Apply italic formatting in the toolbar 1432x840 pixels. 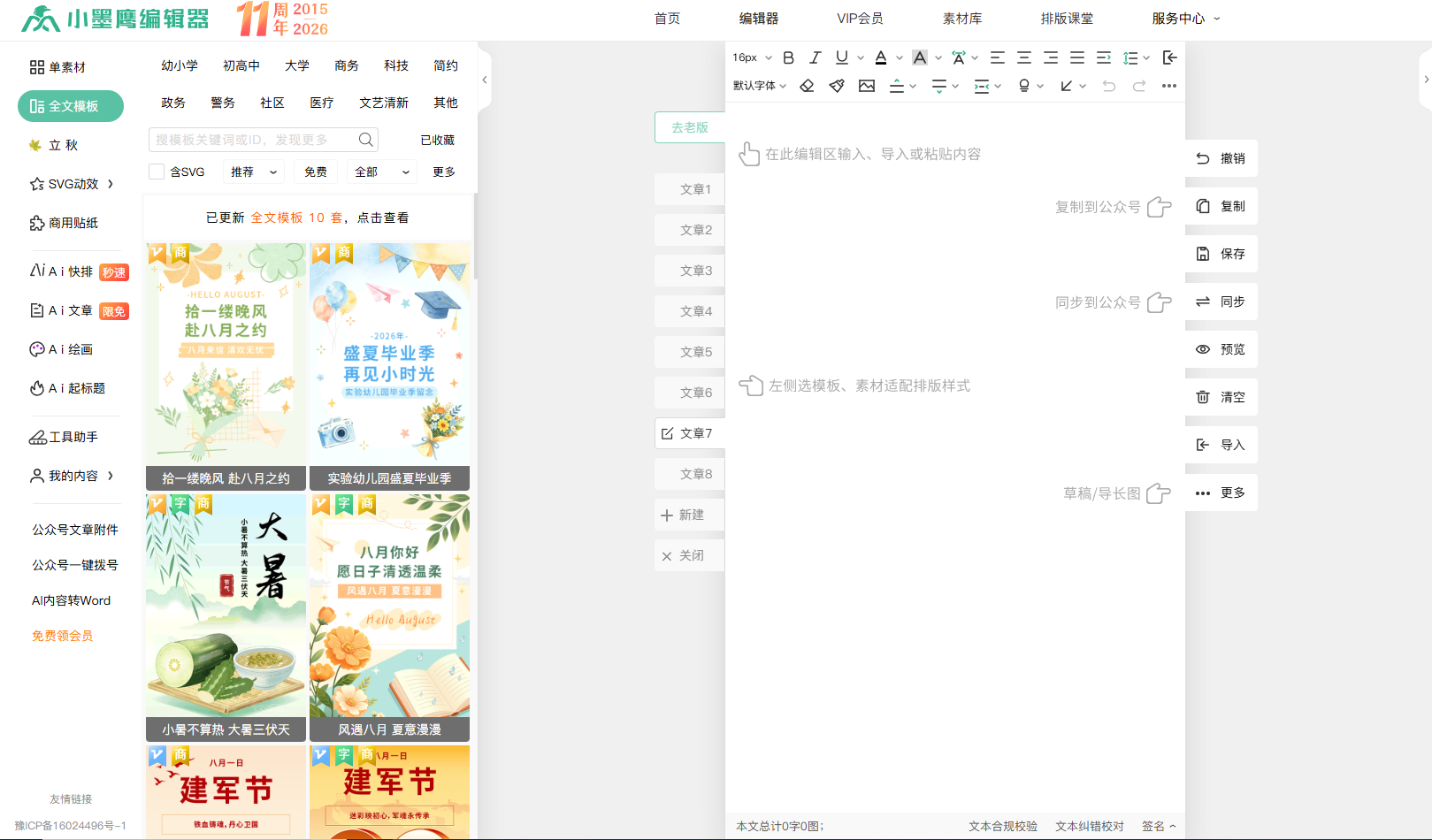(816, 57)
